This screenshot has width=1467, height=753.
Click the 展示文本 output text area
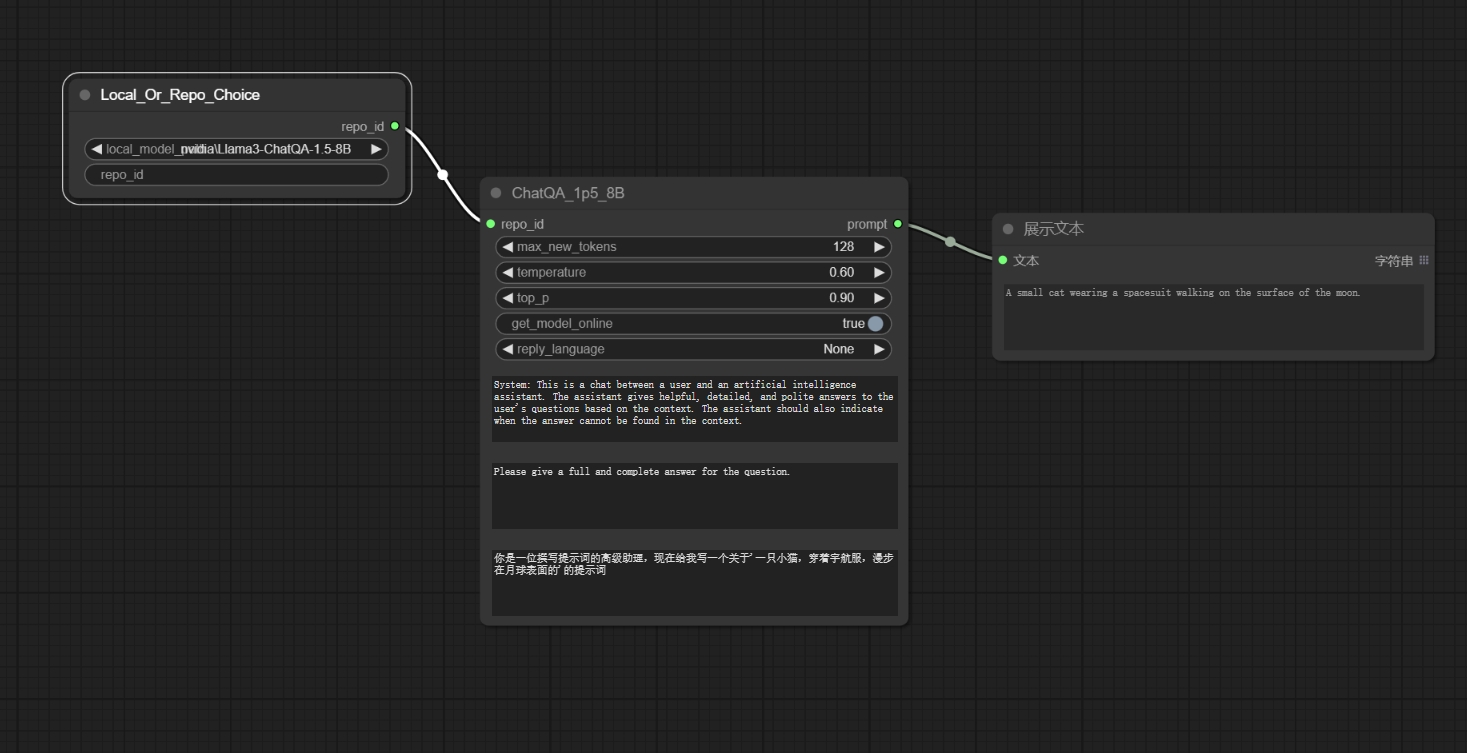point(1213,317)
